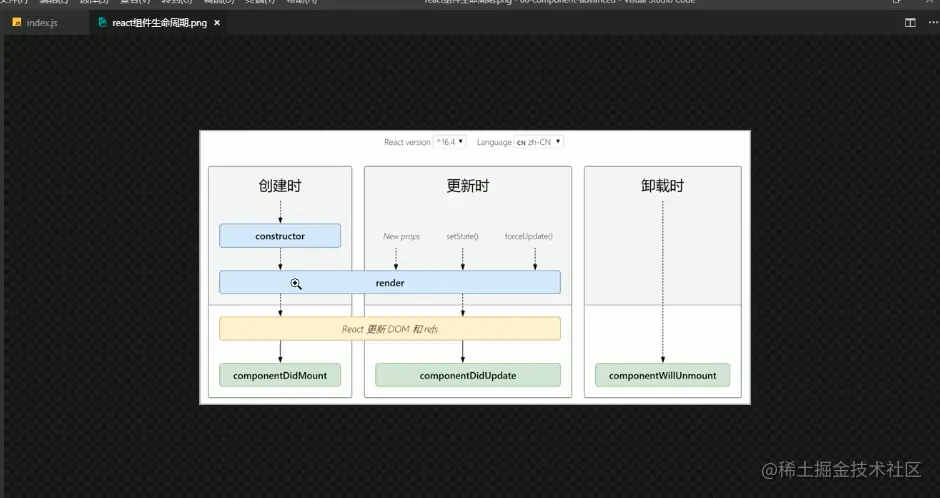
Task: Click the "React 更新 DOM 和 refs" bar
Action: tap(390, 329)
